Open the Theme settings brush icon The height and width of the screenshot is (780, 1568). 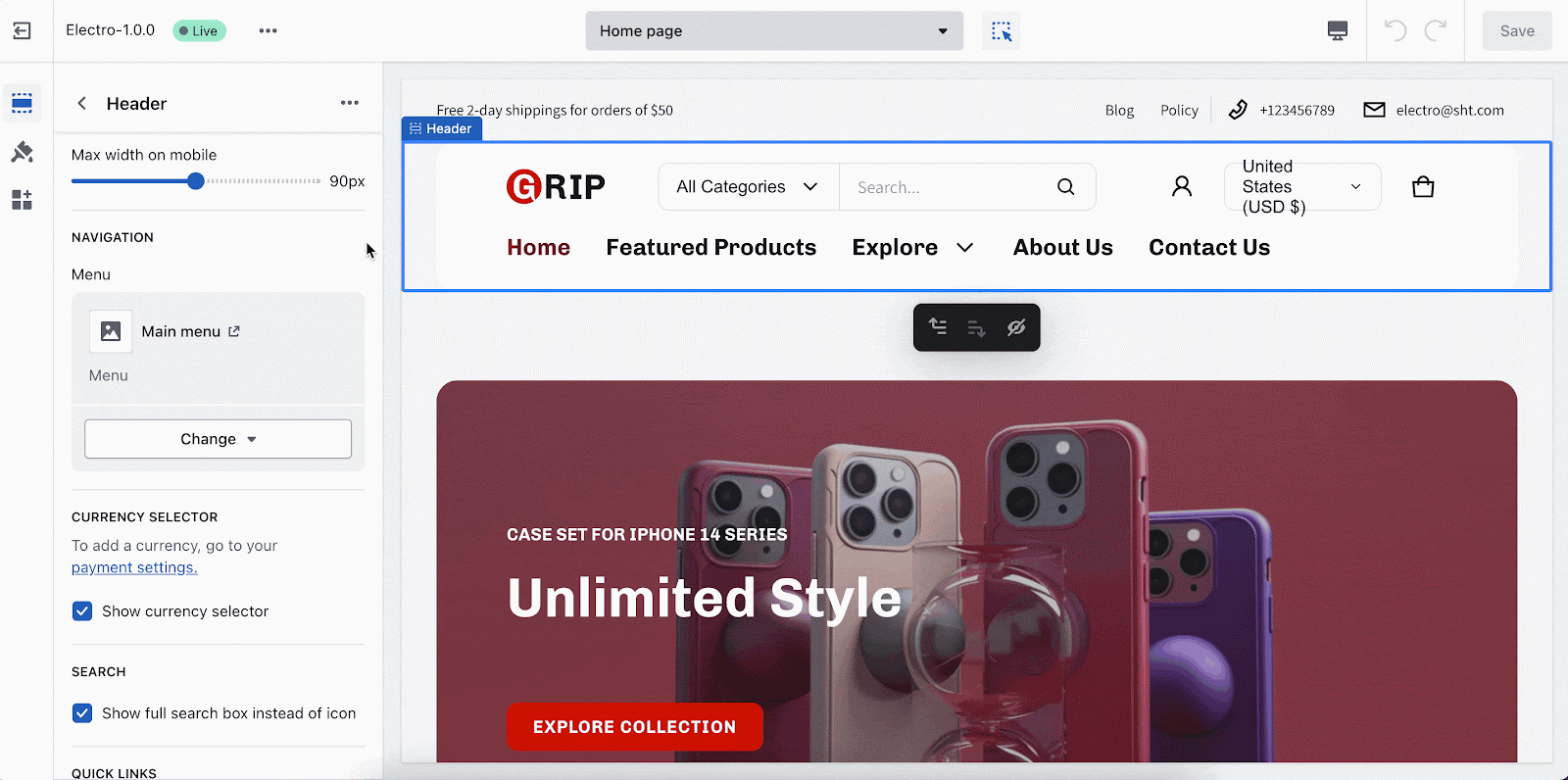point(22,152)
